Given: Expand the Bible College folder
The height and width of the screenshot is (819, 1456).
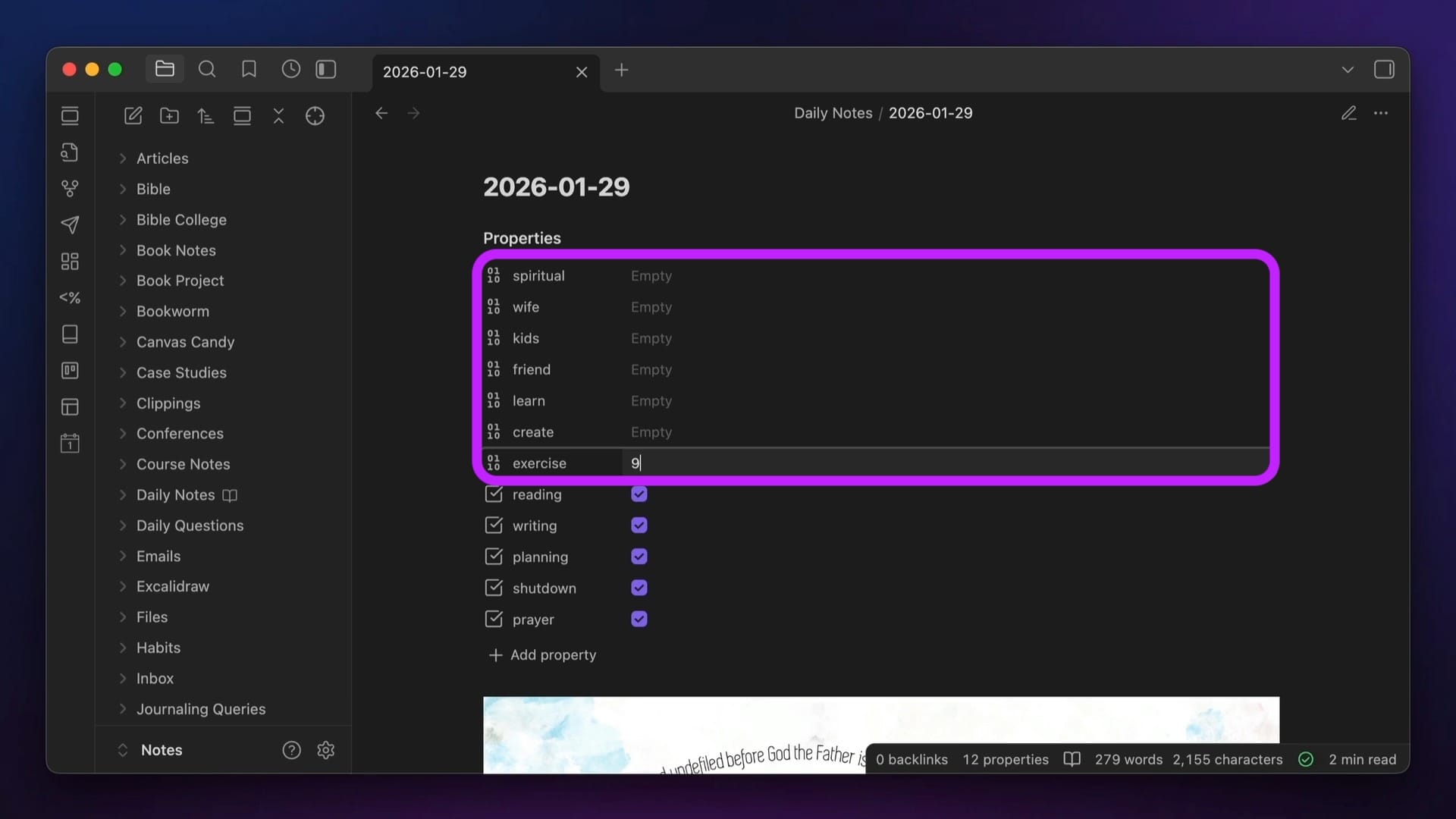Looking at the screenshot, I should pos(181,220).
